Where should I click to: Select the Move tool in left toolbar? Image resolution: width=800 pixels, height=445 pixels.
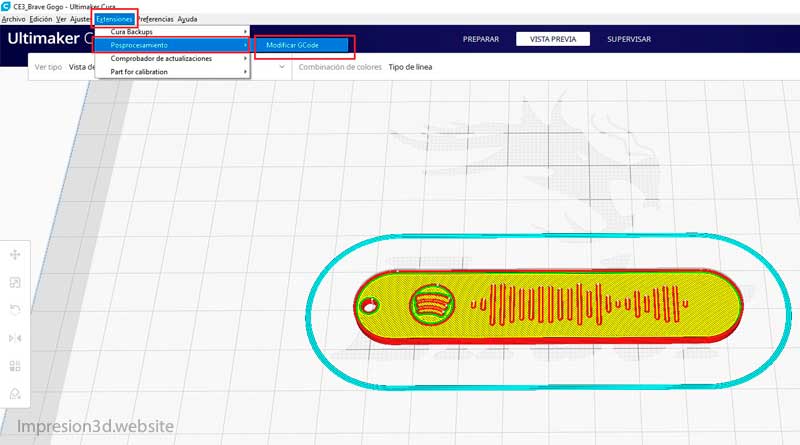tap(15, 255)
